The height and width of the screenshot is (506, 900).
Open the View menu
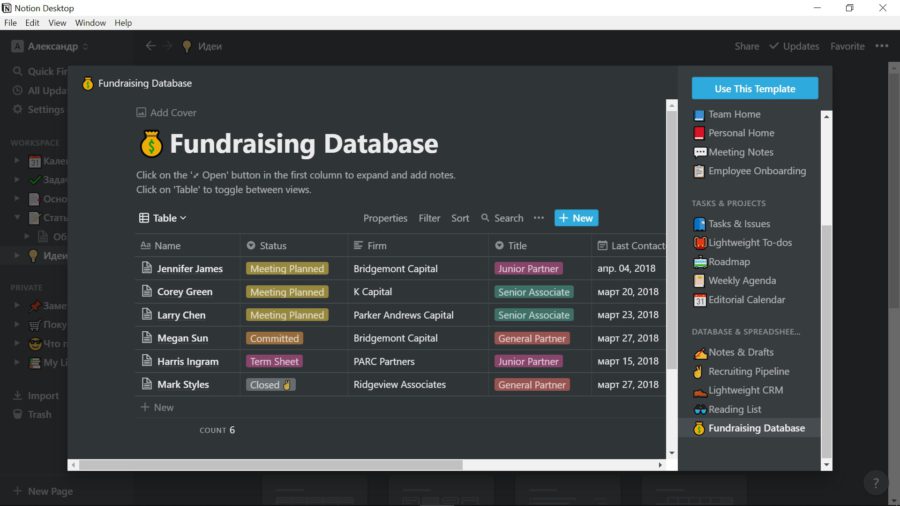click(x=57, y=23)
